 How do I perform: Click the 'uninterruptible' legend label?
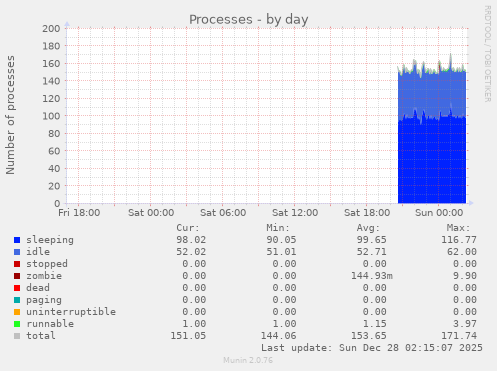(71, 312)
